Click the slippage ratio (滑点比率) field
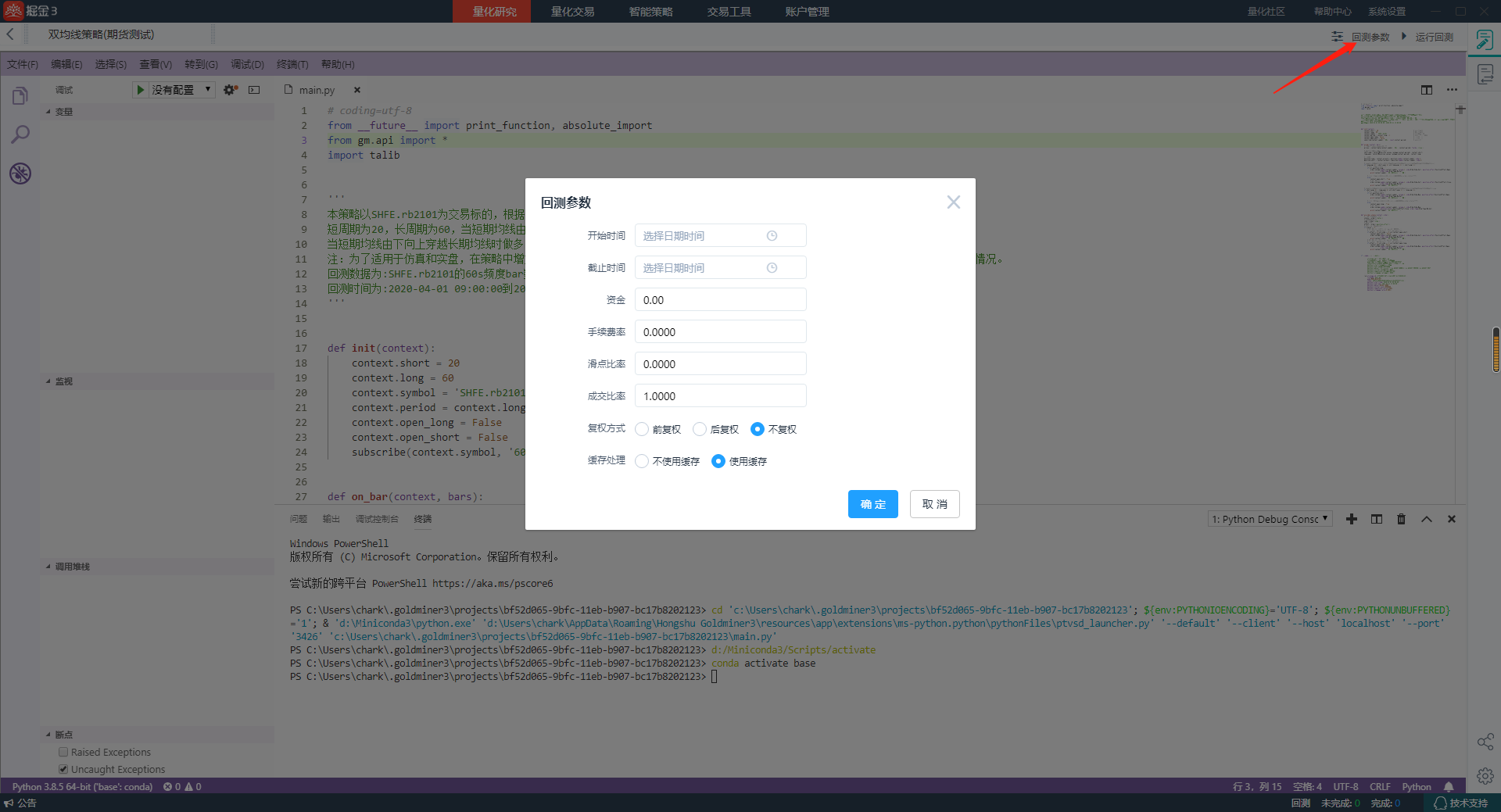Viewport: 1501px width, 812px height. (x=720, y=364)
